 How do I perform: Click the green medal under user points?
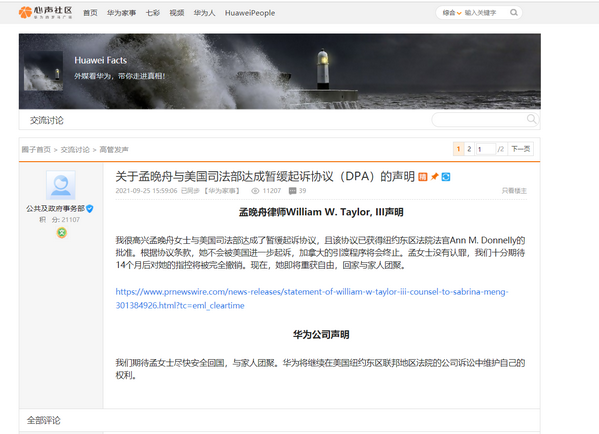coord(62,232)
